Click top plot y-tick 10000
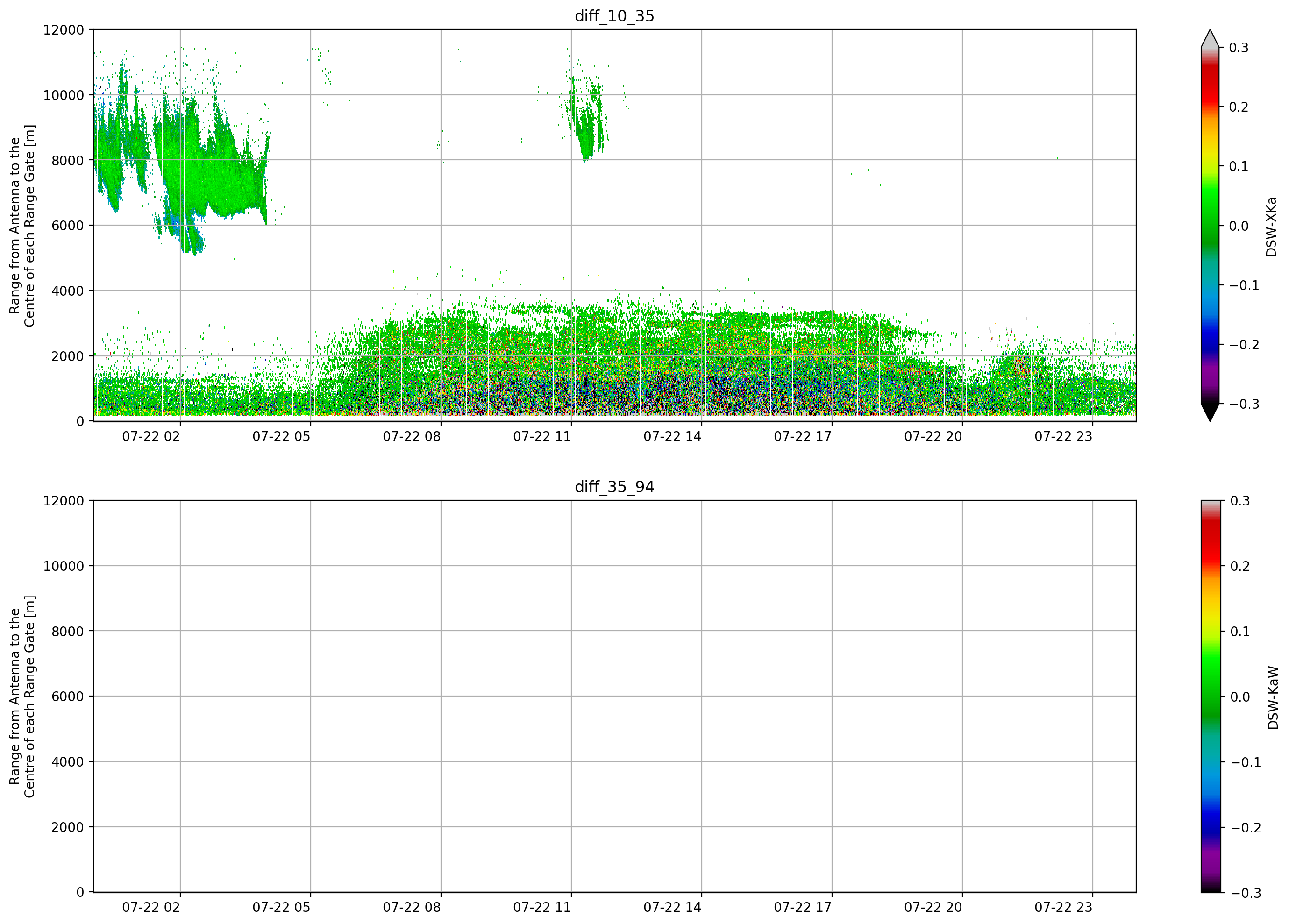 tap(64, 95)
